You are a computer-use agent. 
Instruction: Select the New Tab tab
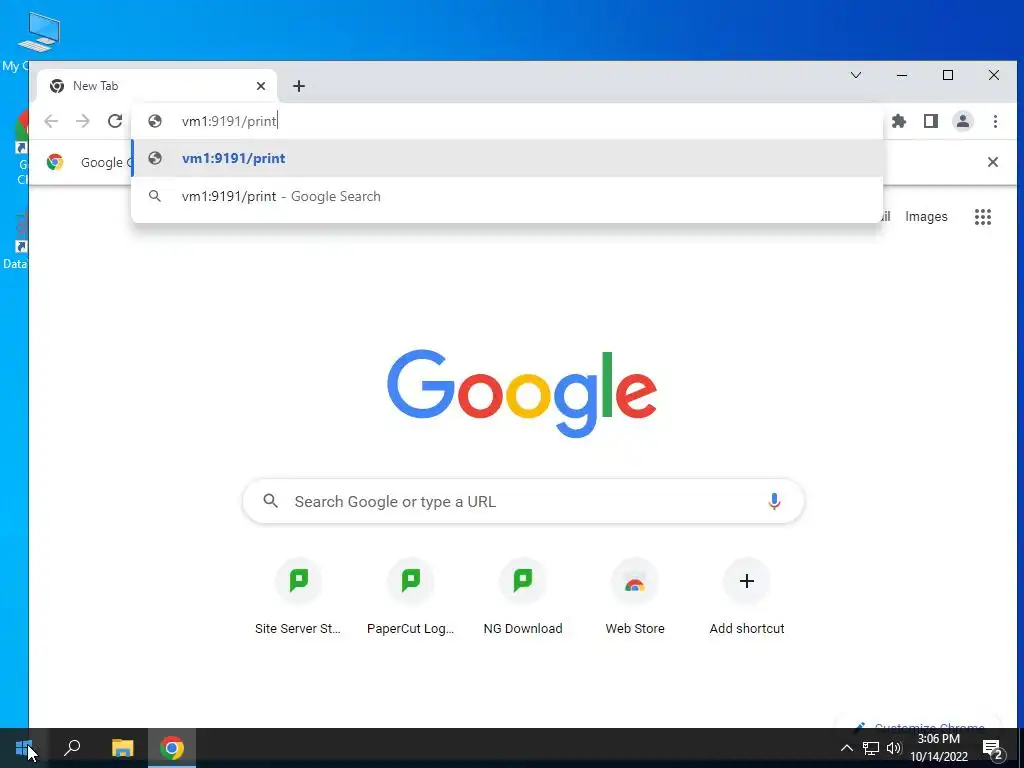[x=157, y=86]
